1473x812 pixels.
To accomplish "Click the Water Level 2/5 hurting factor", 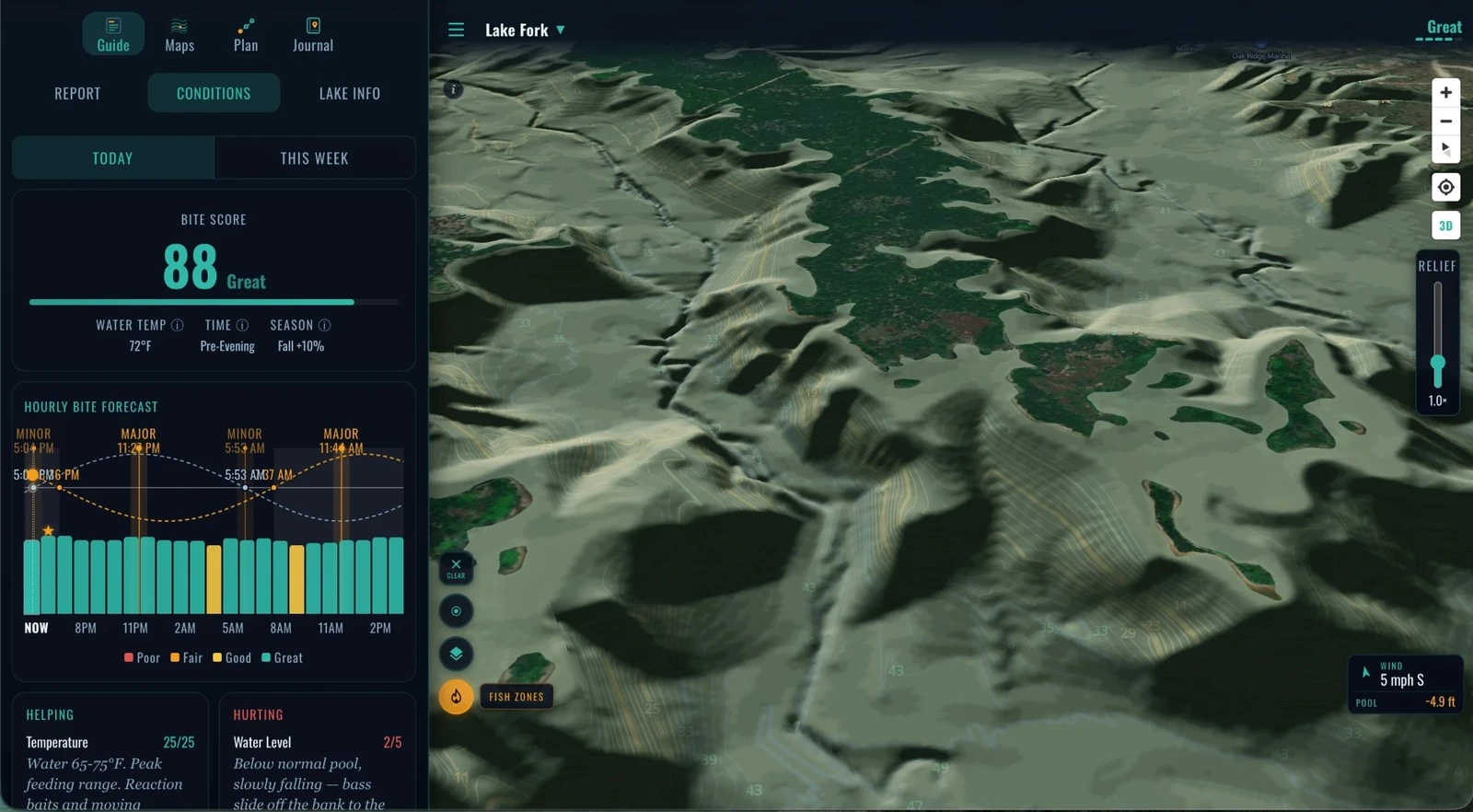I will pyautogui.click(x=317, y=742).
